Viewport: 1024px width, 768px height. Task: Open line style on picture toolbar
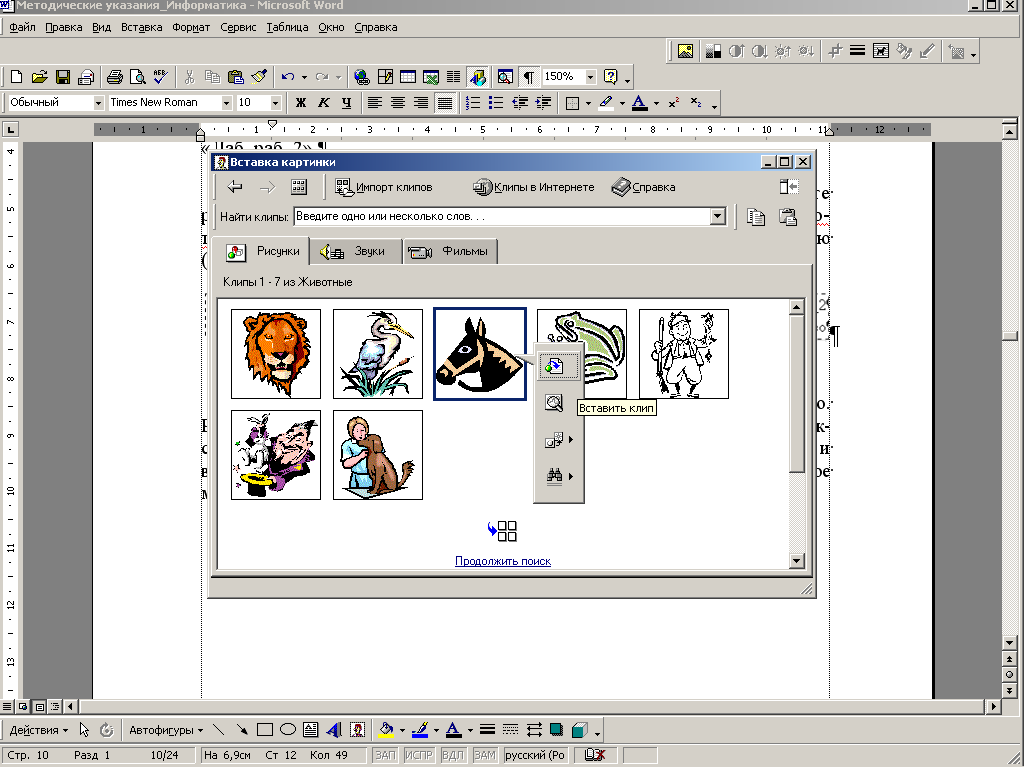(x=858, y=51)
